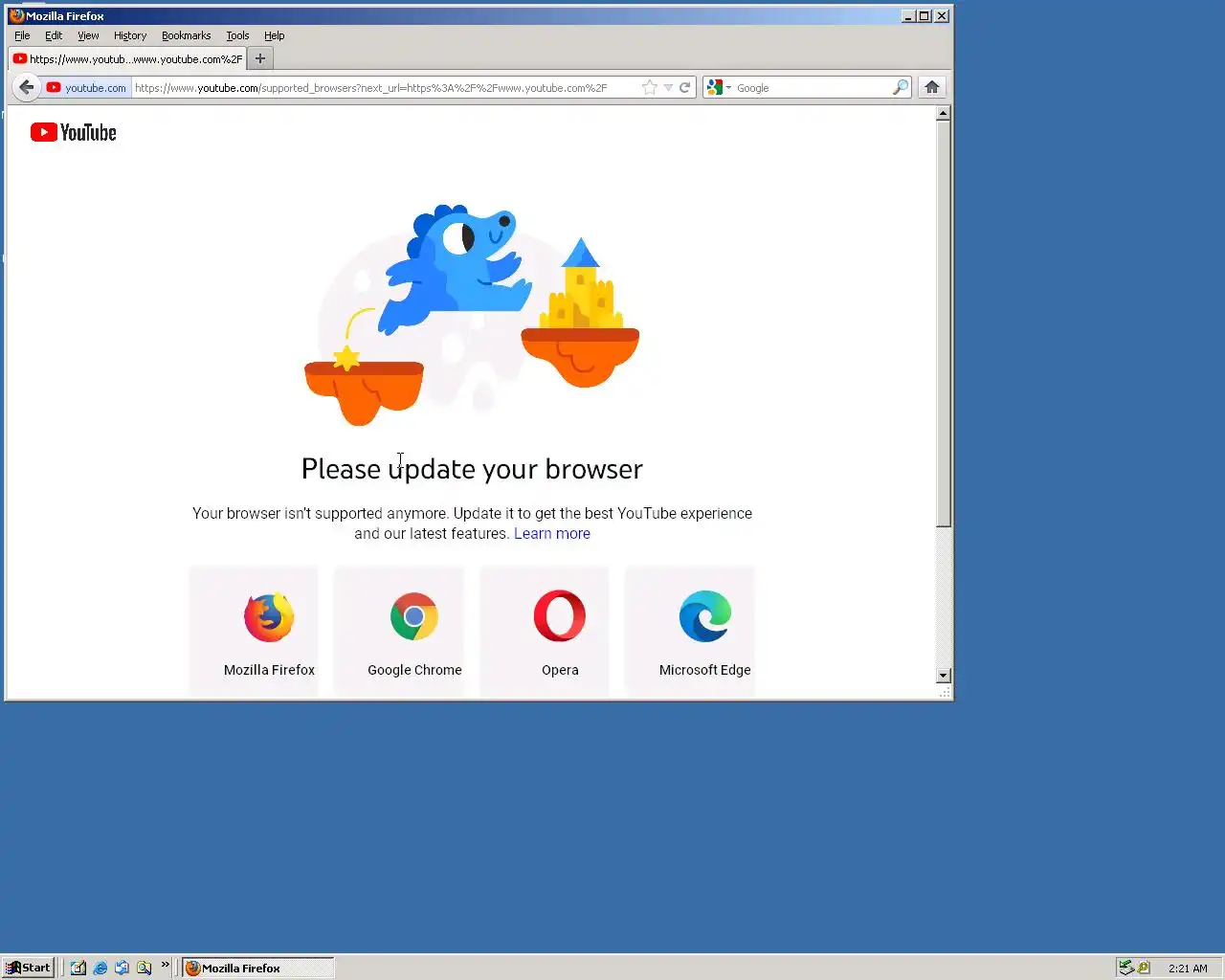Minimize the Firefox window

click(x=908, y=15)
